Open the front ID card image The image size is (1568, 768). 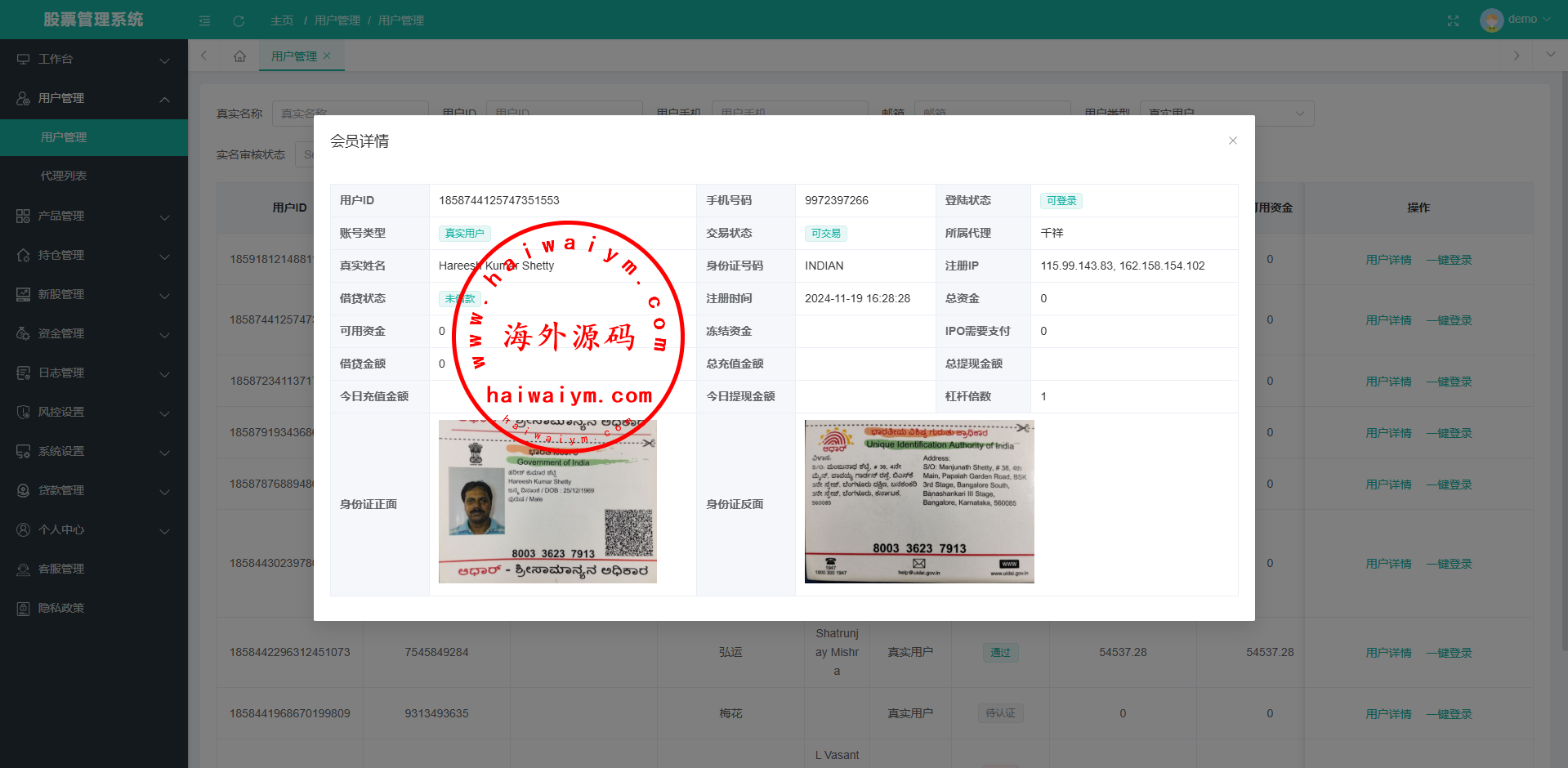547,502
